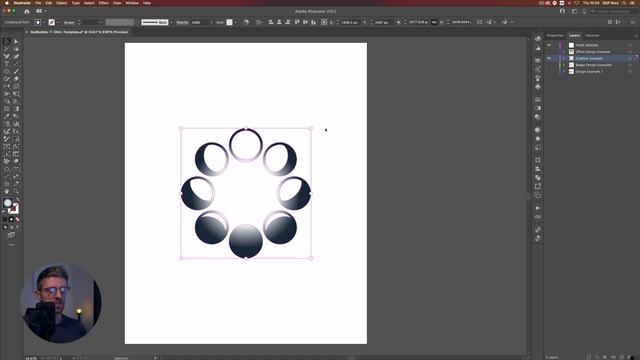Swap fill and stroke colors

[x=17, y=200]
